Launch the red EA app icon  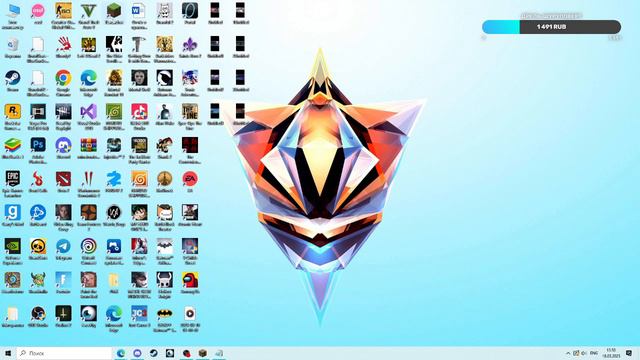(x=190, y=179)
